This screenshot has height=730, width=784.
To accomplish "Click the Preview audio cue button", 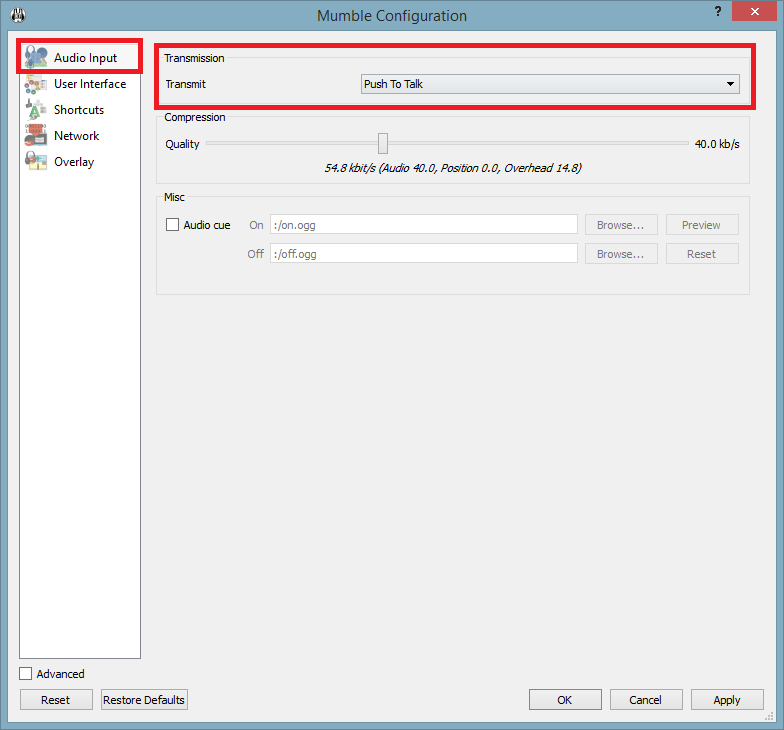I will (702, 225).
